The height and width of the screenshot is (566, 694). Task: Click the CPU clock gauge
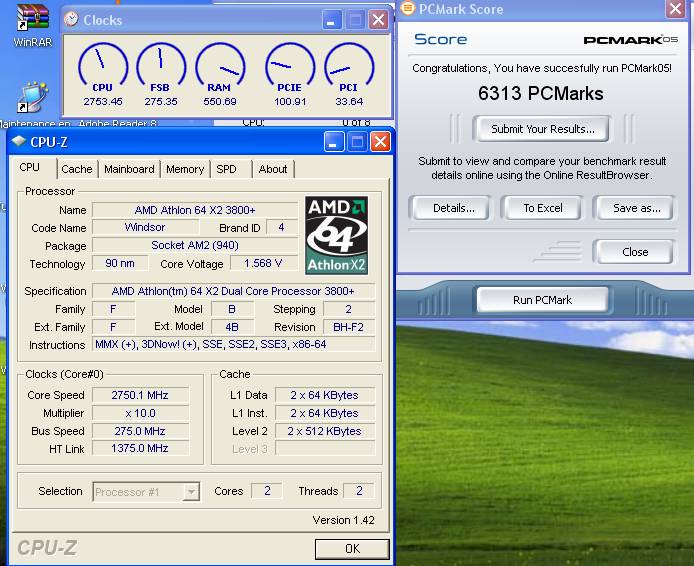(x=103, y=64)
